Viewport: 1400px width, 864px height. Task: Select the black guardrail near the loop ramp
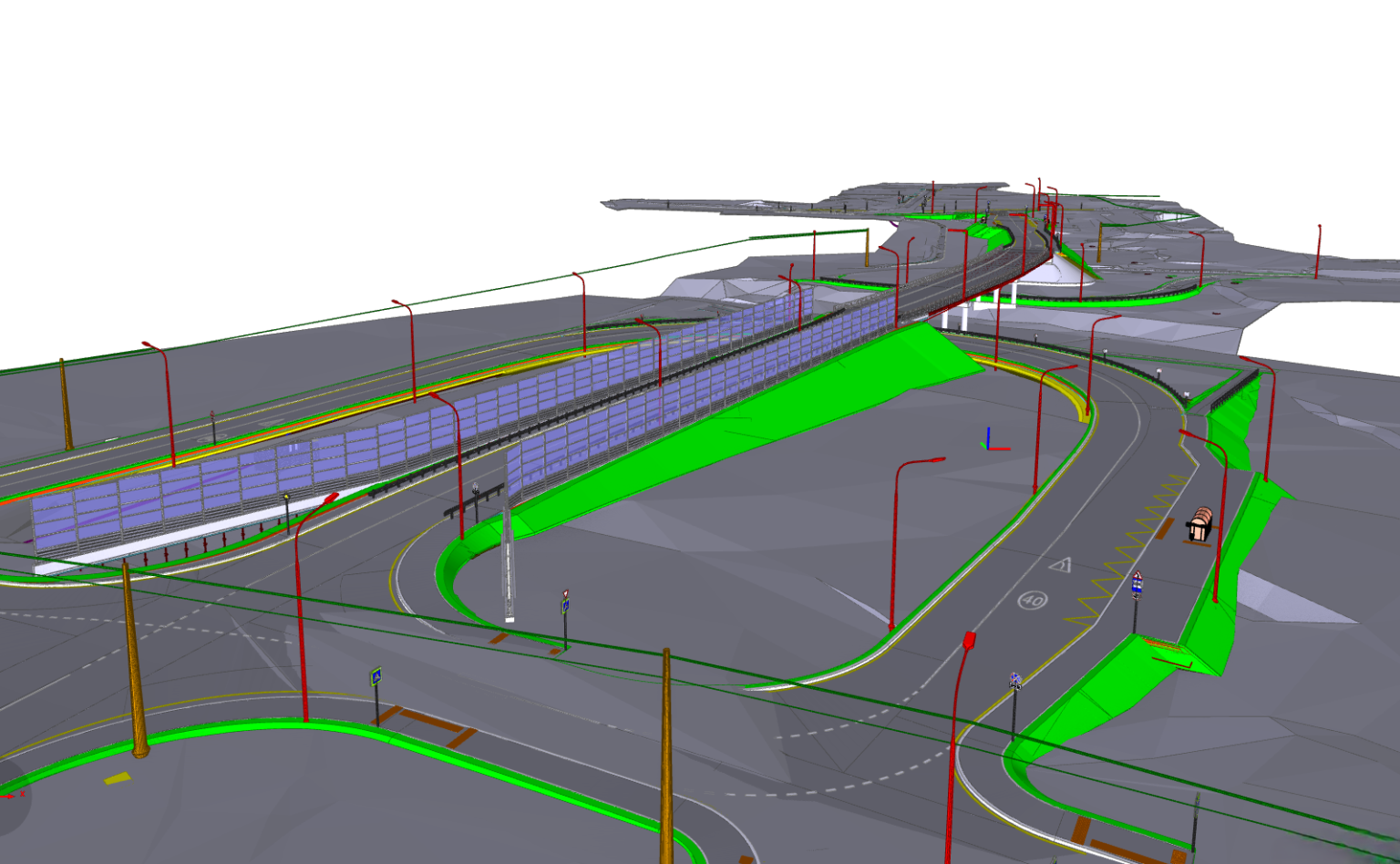pos(472,501)
